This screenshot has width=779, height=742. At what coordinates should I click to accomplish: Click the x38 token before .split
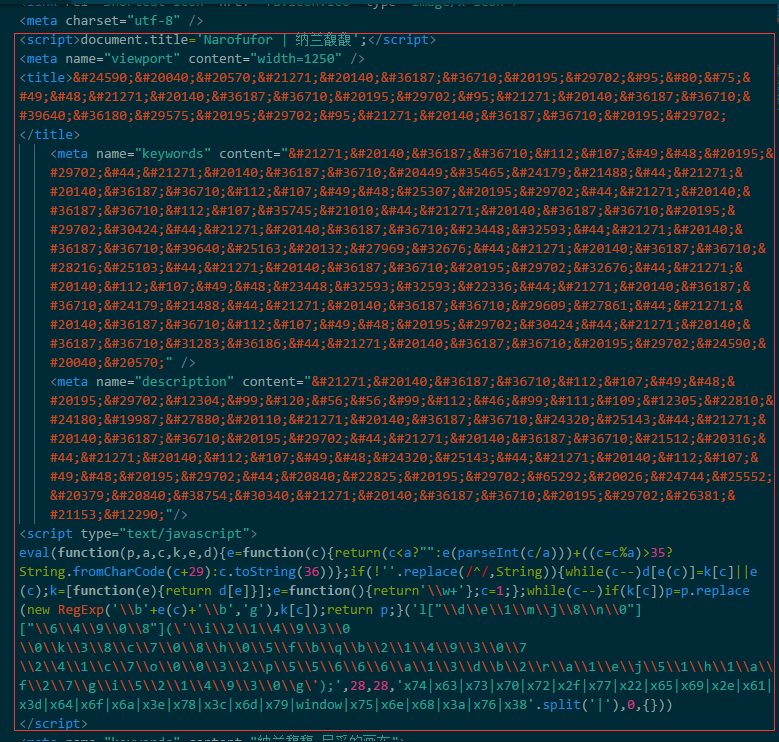pyautogui.click(x=515, y=705)
